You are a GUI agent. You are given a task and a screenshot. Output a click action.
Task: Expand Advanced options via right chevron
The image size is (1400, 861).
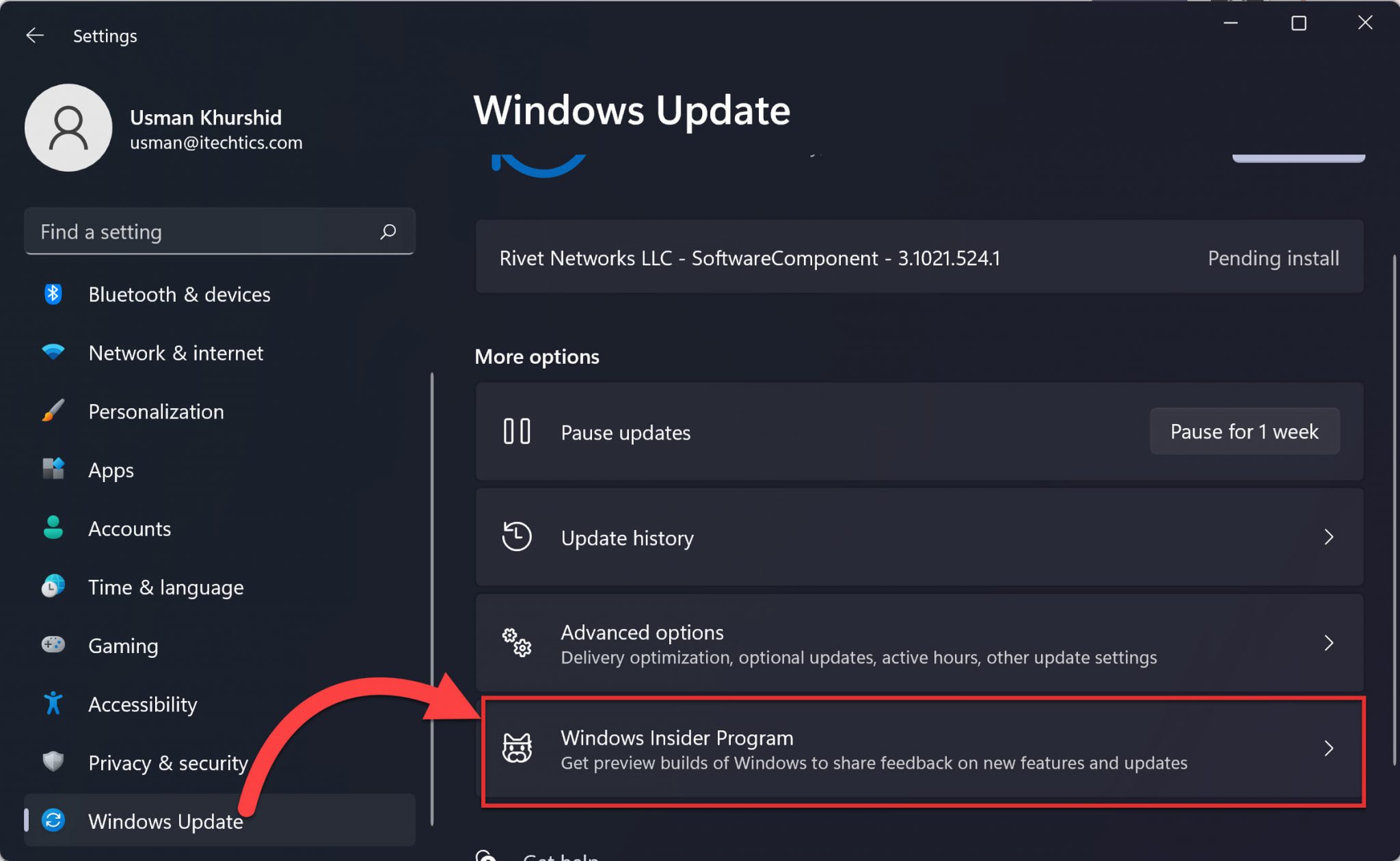(1328, 643)
